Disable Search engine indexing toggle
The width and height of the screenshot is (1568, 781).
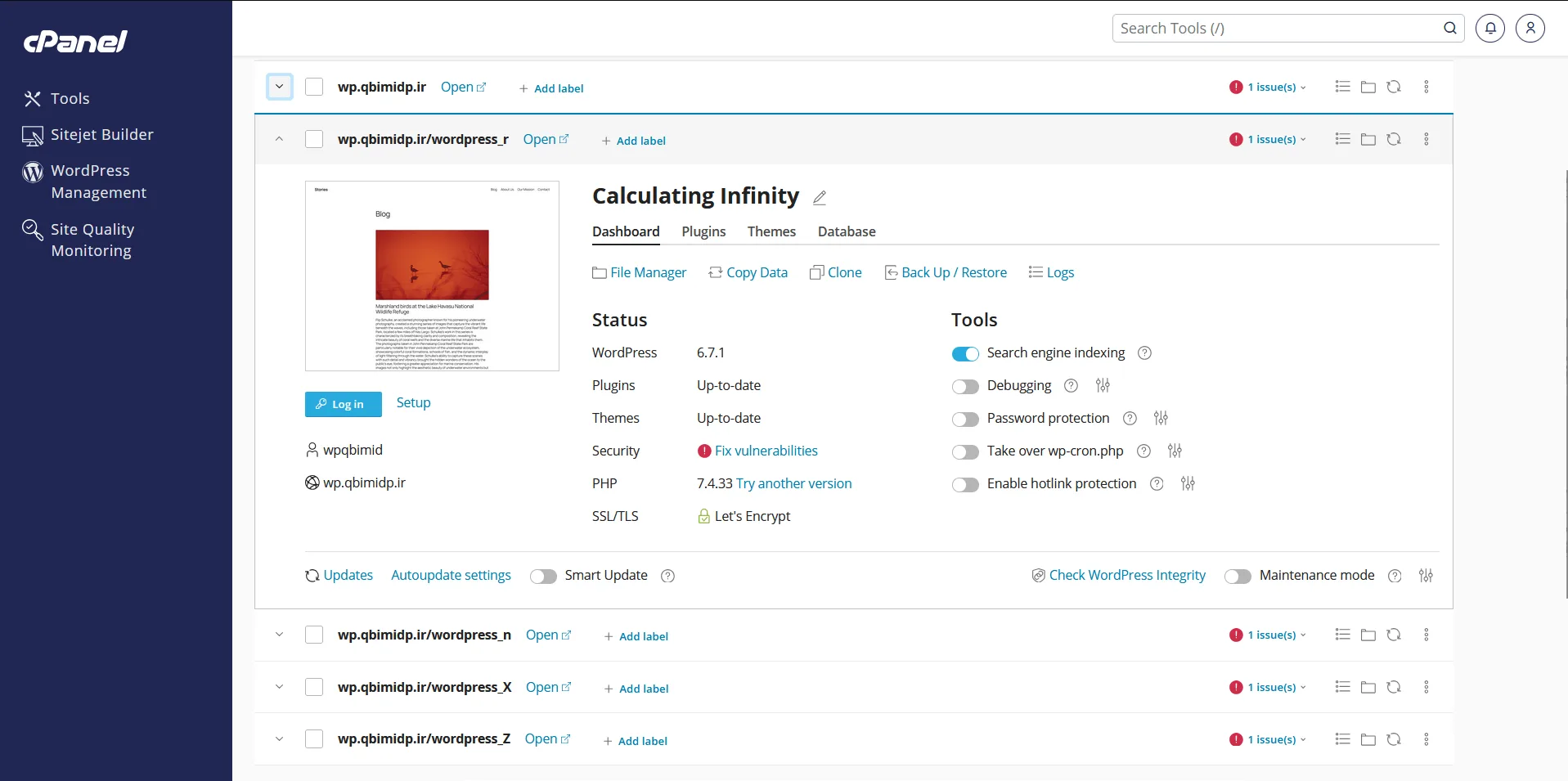coord(965,354)
